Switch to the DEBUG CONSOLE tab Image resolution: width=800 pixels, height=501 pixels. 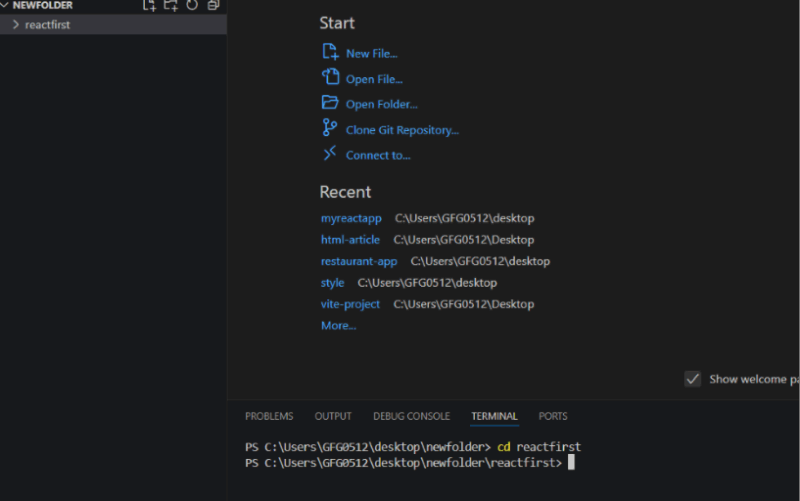pyautogui.click(x=411, y=416)
